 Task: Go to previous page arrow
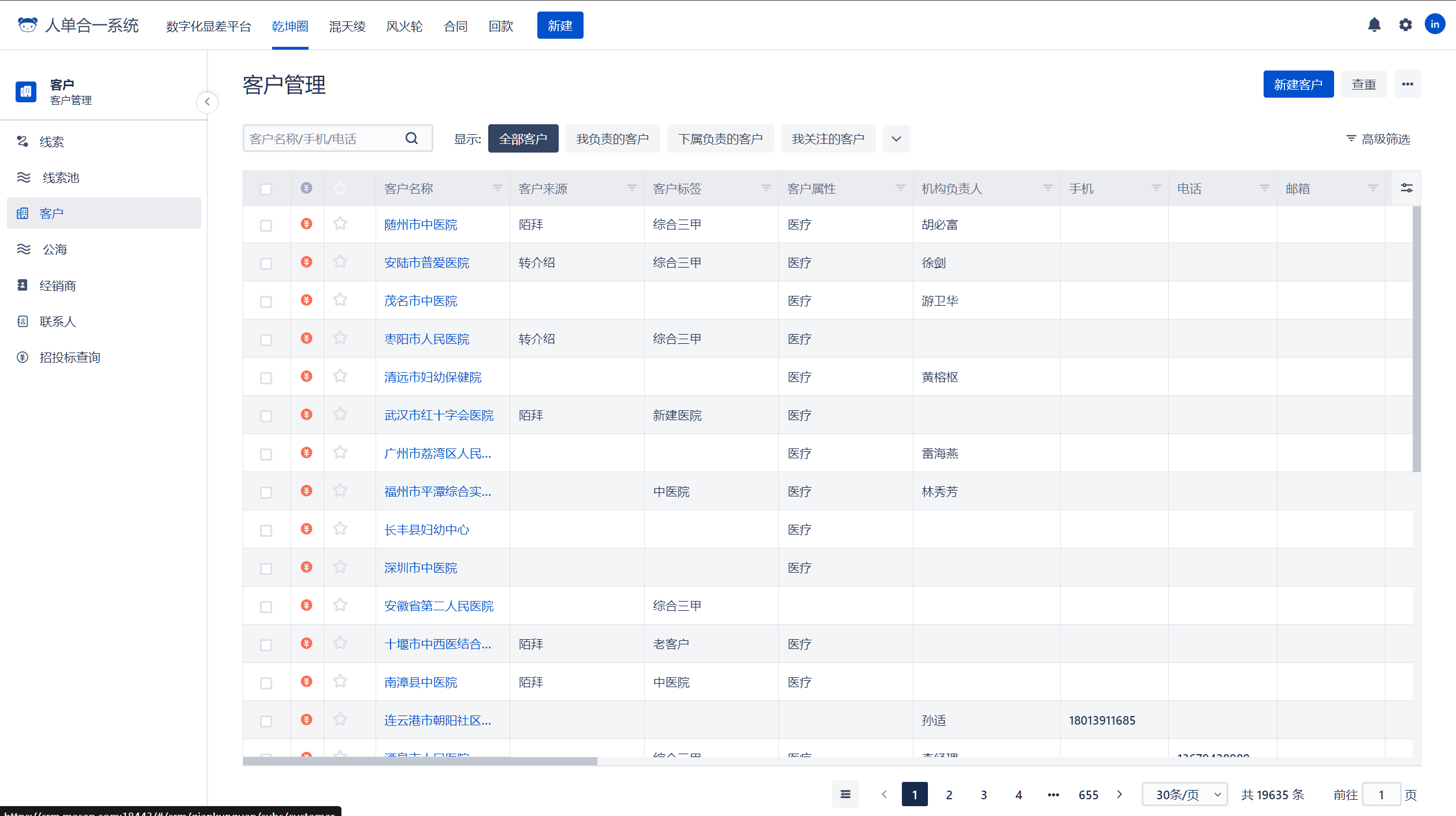(884, 794)
